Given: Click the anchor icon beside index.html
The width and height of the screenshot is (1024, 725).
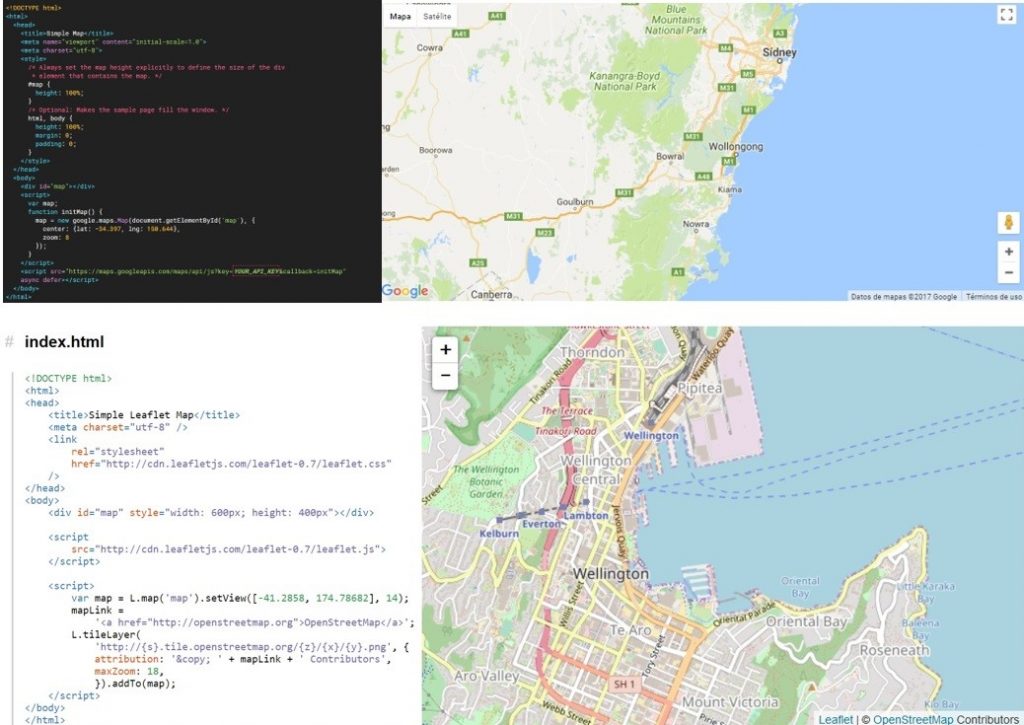Looking at the screenshot, I should [10, 341].
